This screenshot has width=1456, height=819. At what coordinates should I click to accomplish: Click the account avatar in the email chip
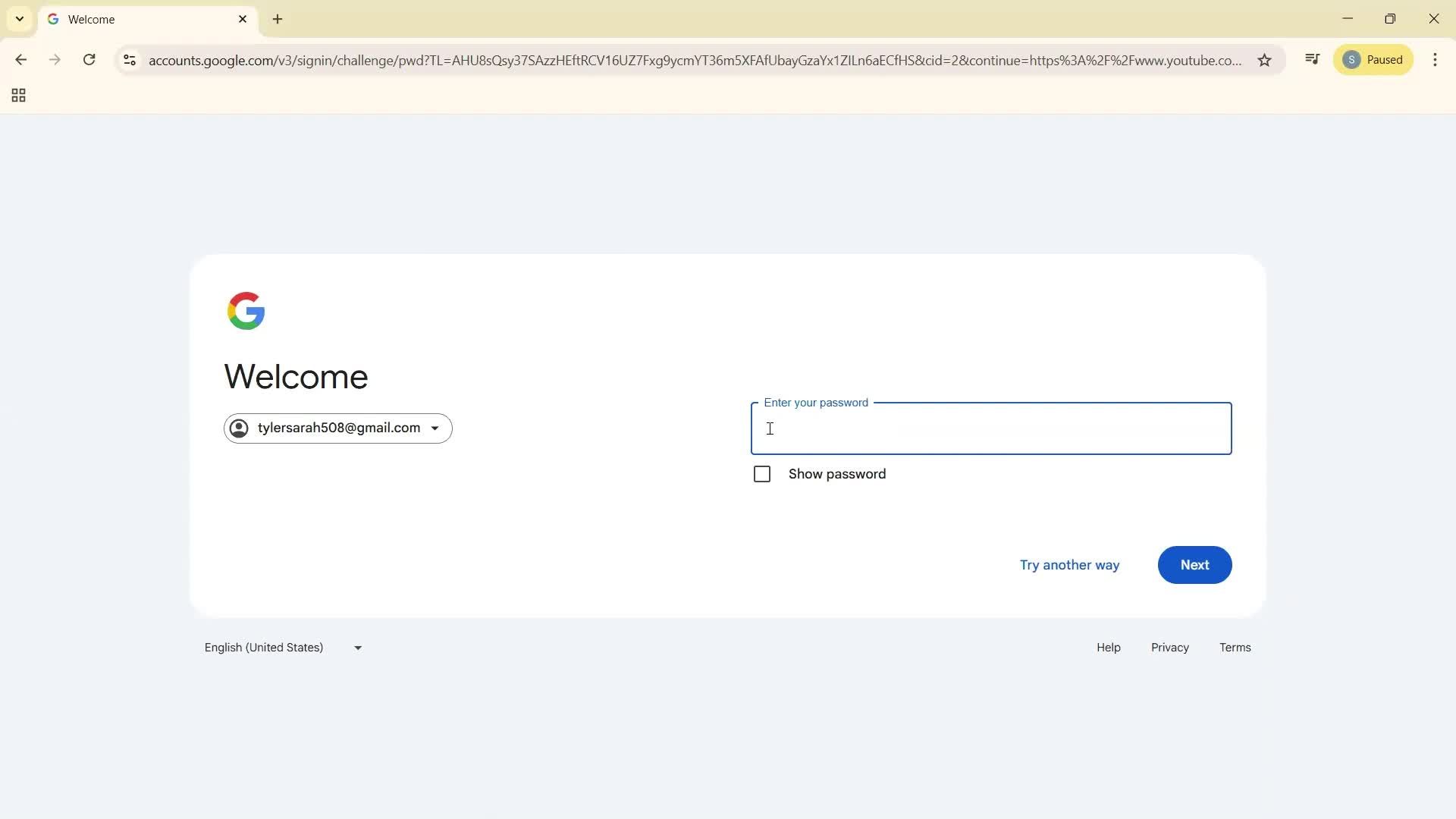[x=238, y=428]
